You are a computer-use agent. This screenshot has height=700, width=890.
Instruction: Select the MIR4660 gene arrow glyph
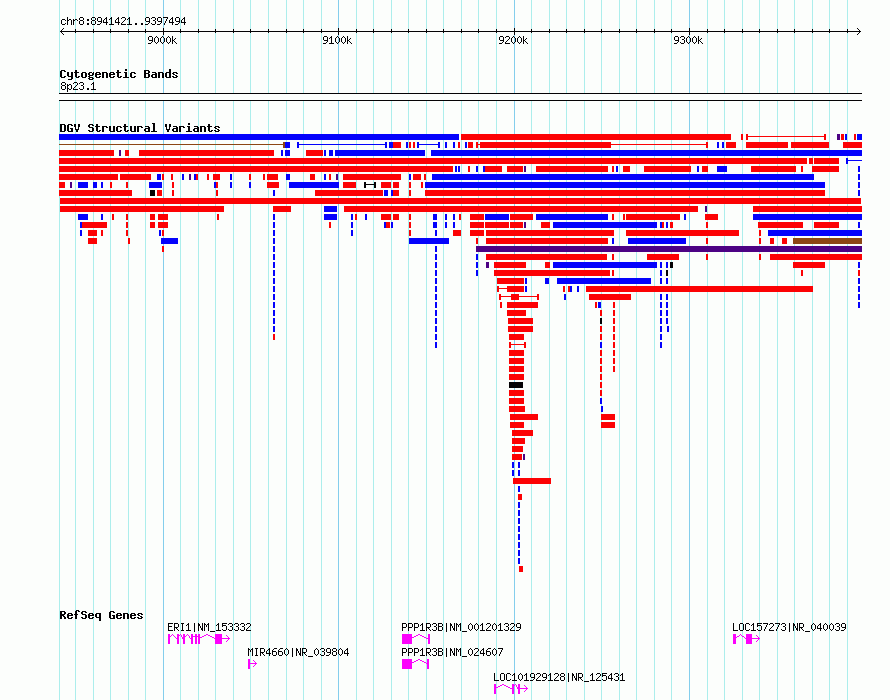253,664
